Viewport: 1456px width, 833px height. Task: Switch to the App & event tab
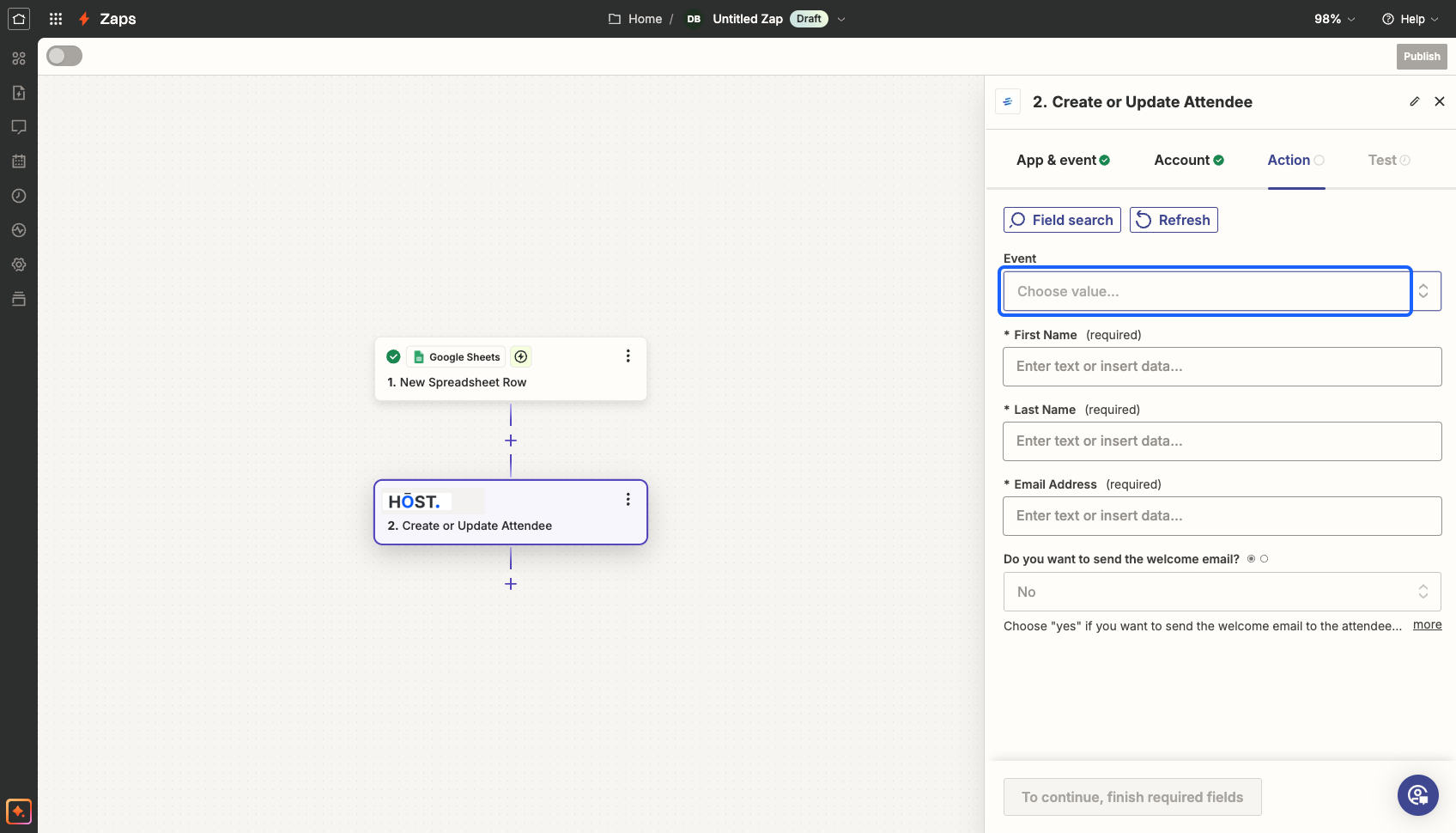[x=1063, y=160]
